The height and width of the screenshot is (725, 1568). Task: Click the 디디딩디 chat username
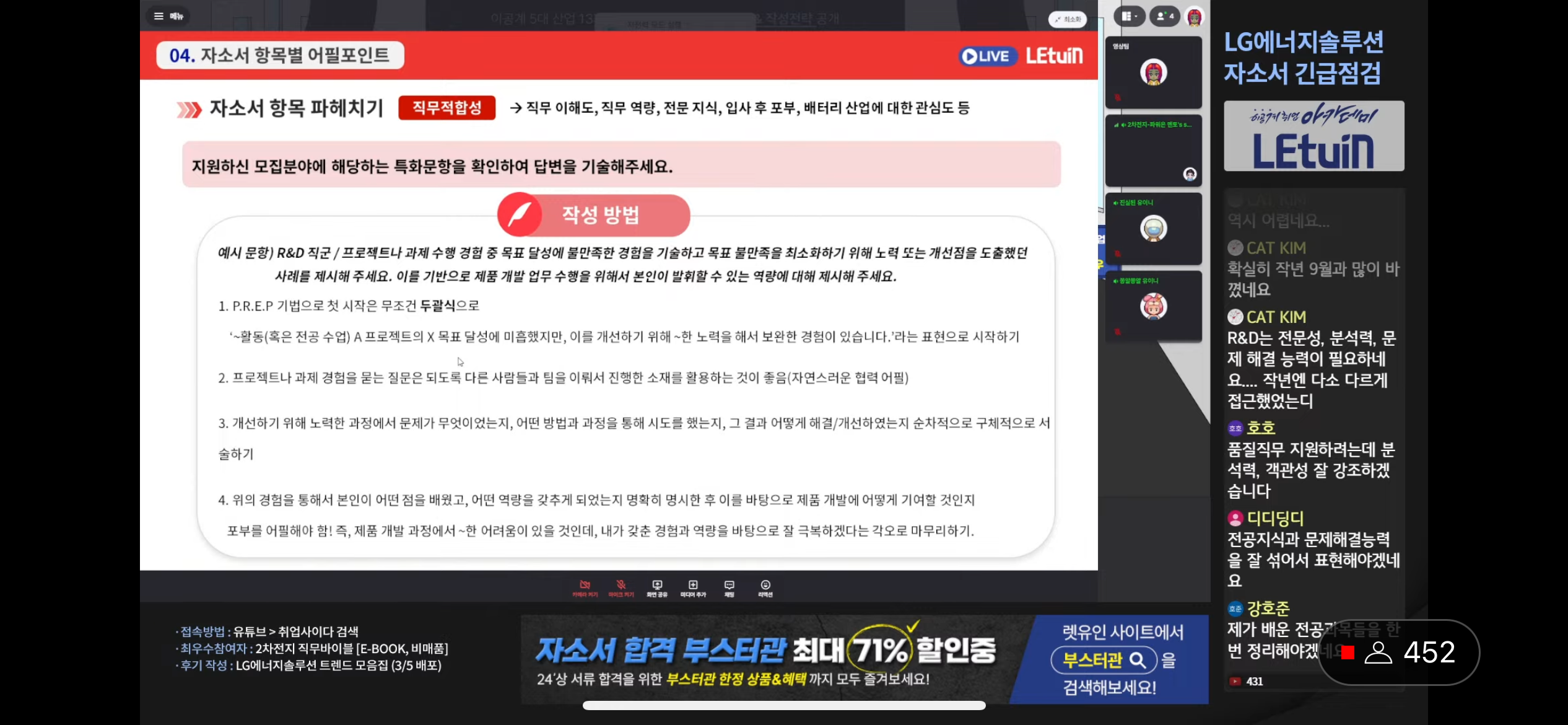[1276, 518]
